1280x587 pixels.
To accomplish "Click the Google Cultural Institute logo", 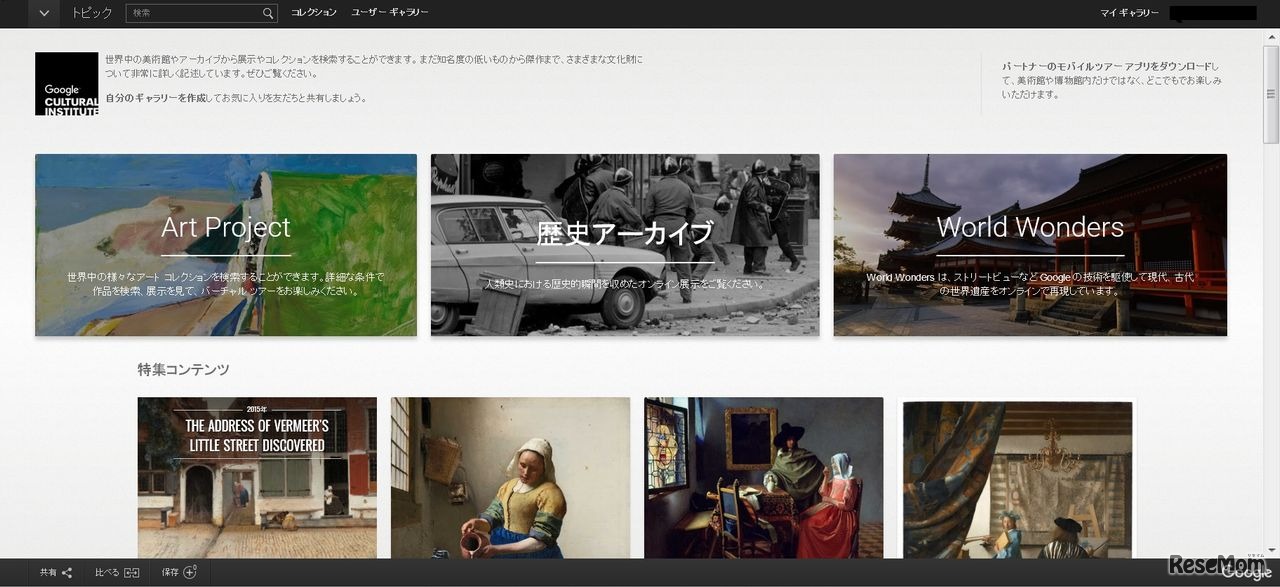I will (66, 84).
